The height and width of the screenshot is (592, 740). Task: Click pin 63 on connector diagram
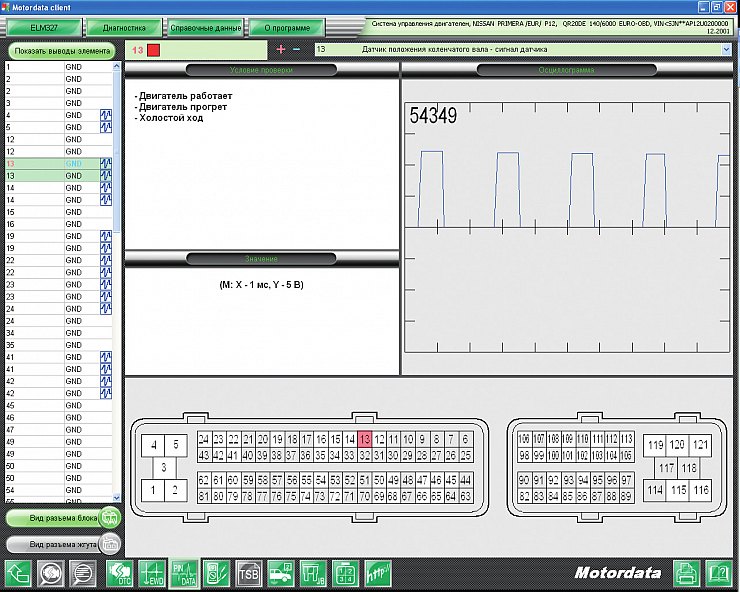pos(465,496)
